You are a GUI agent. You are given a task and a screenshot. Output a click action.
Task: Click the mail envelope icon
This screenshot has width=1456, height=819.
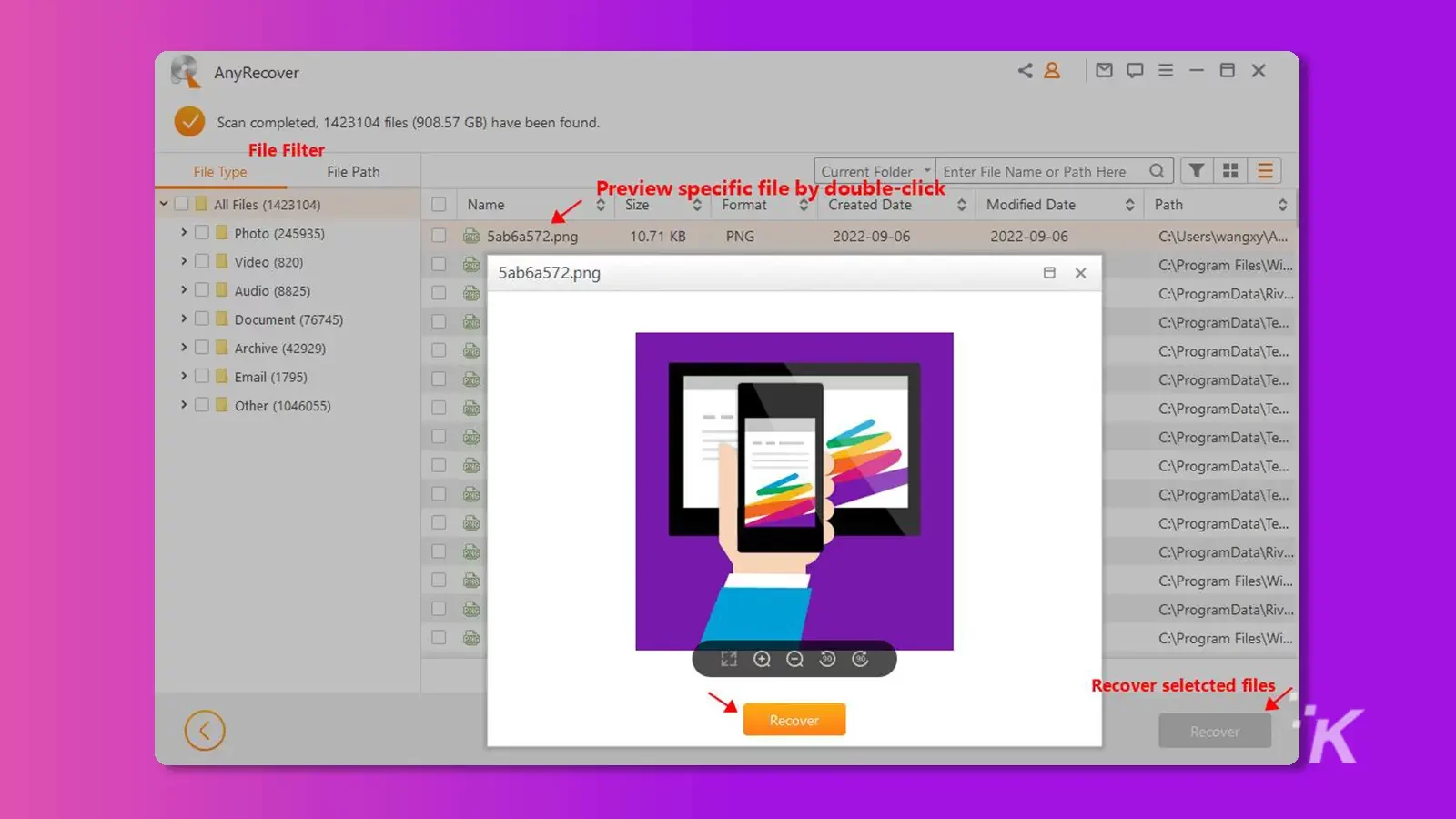pos(1104,70)
